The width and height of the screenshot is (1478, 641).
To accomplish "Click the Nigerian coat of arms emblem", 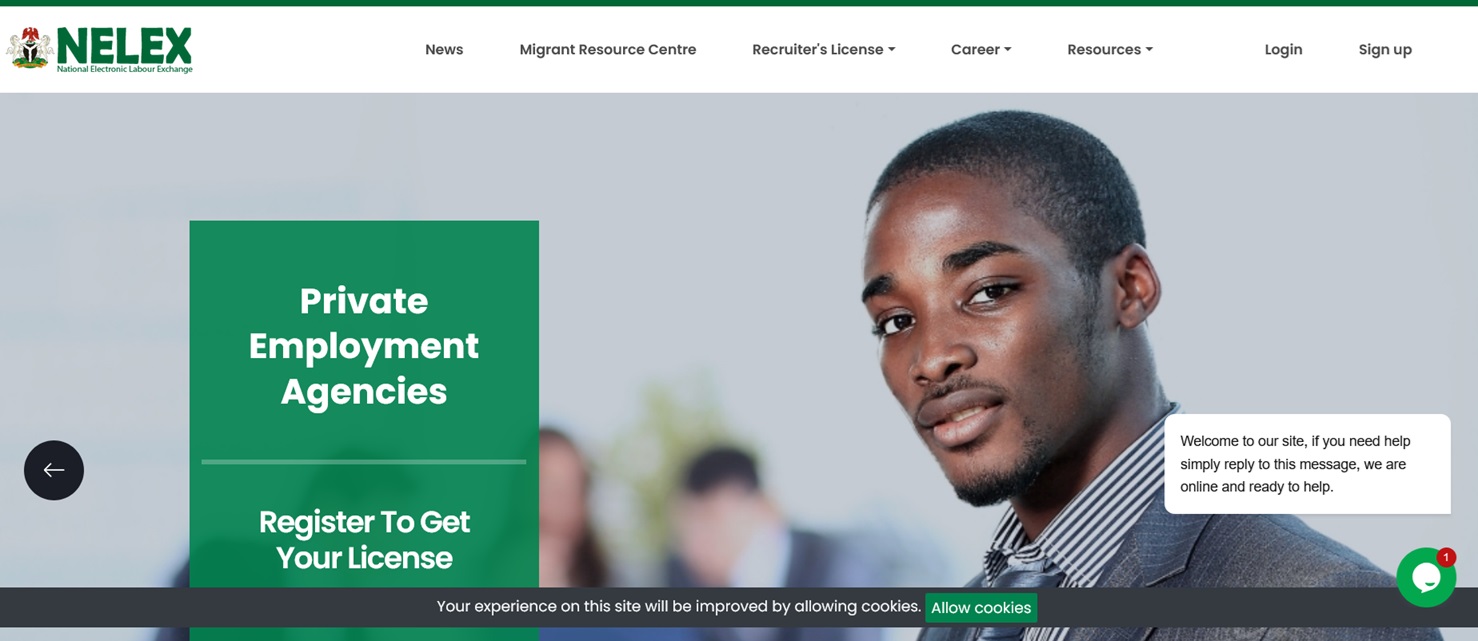I will click(30, 48).
